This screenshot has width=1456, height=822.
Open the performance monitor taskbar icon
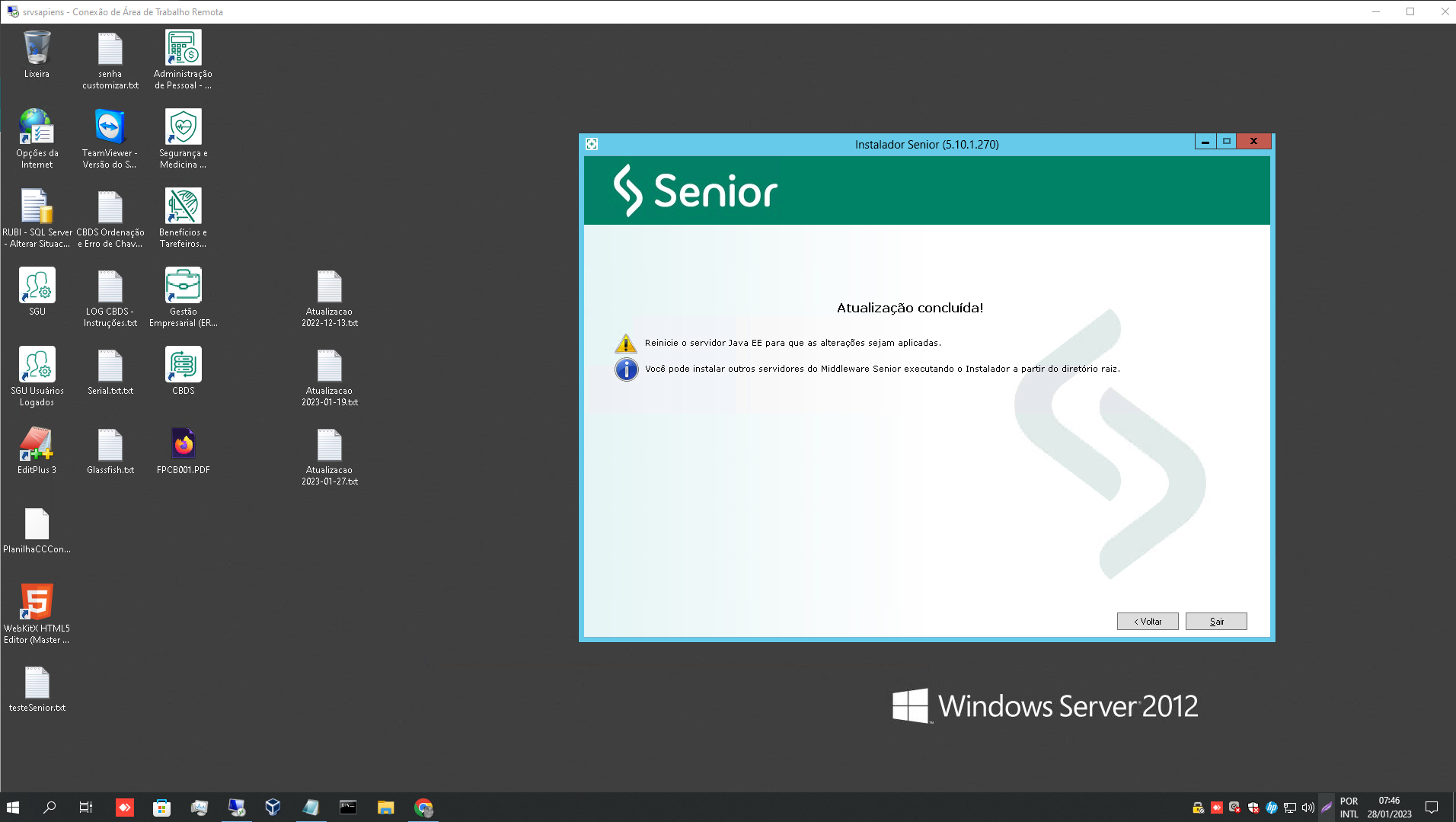(x=199, y=808)
